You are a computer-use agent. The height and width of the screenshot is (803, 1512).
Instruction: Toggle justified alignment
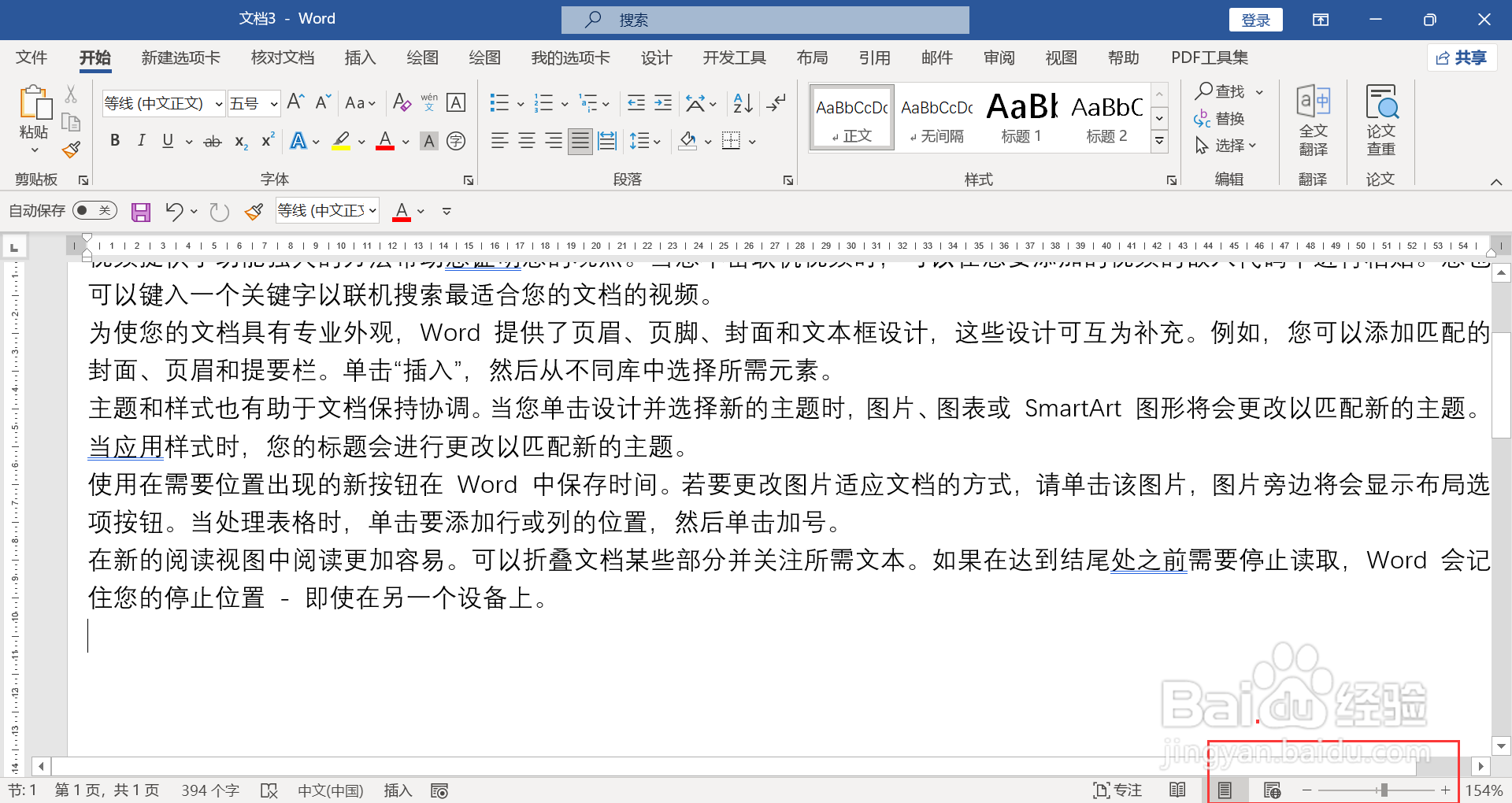pos(580,141)
